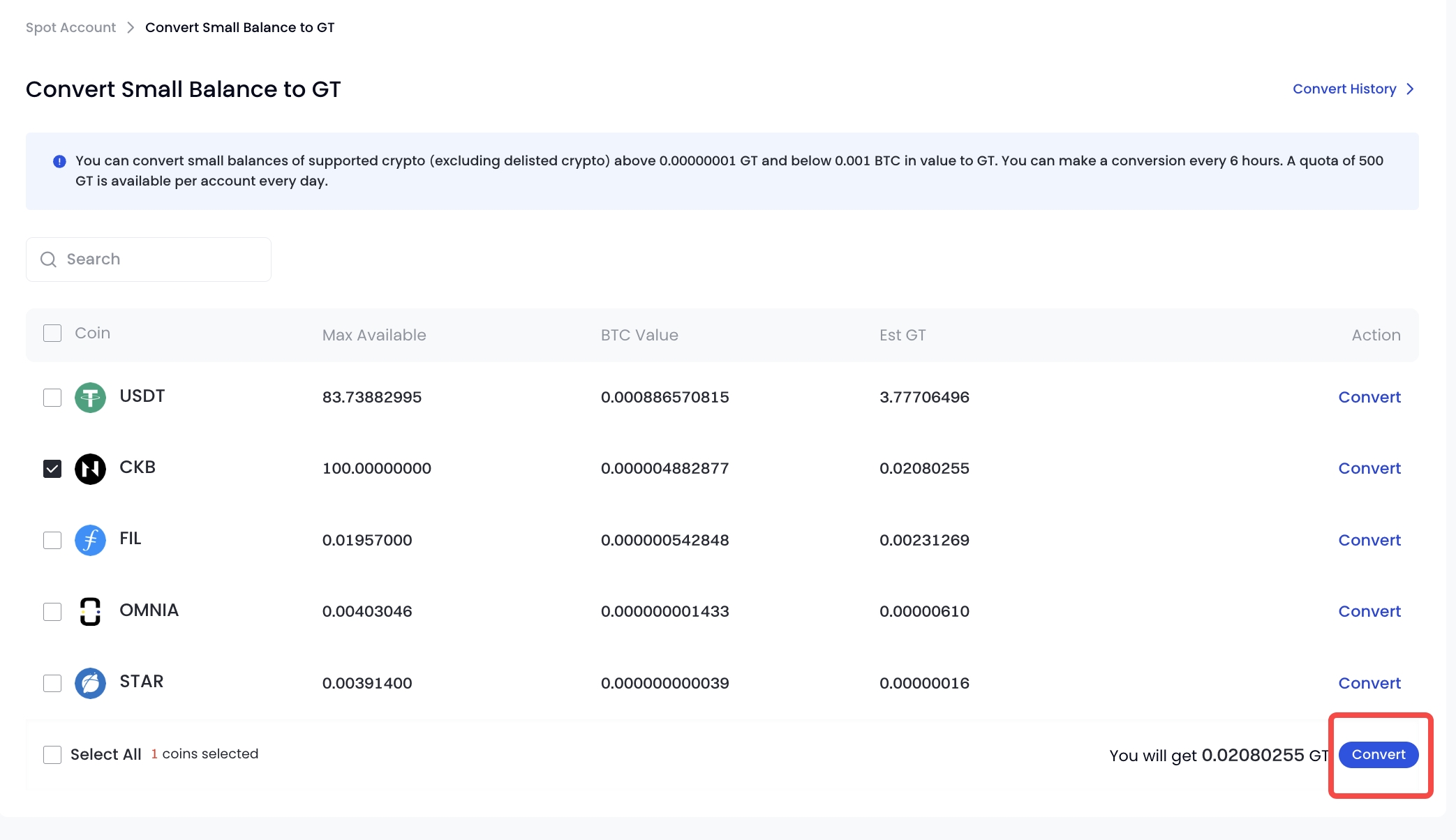Image resolution: width=1456 pixels, height=840 pixels.
Task: Click the USDT Tether coin icon
Action: point(90,398)
